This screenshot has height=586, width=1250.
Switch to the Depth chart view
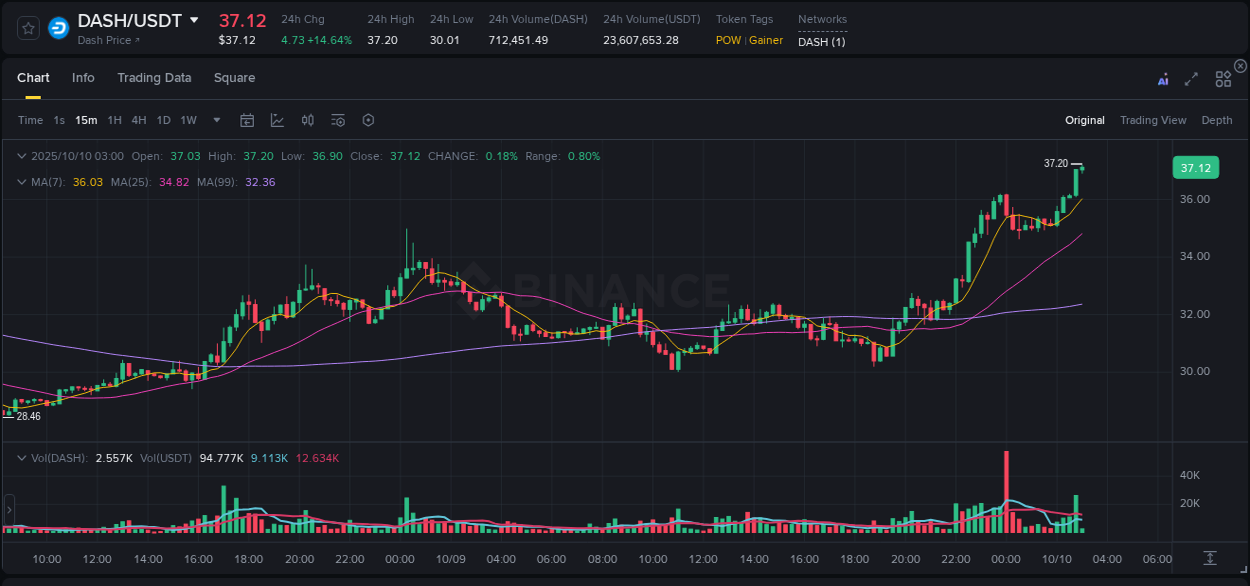click(x=1216, y=120)
